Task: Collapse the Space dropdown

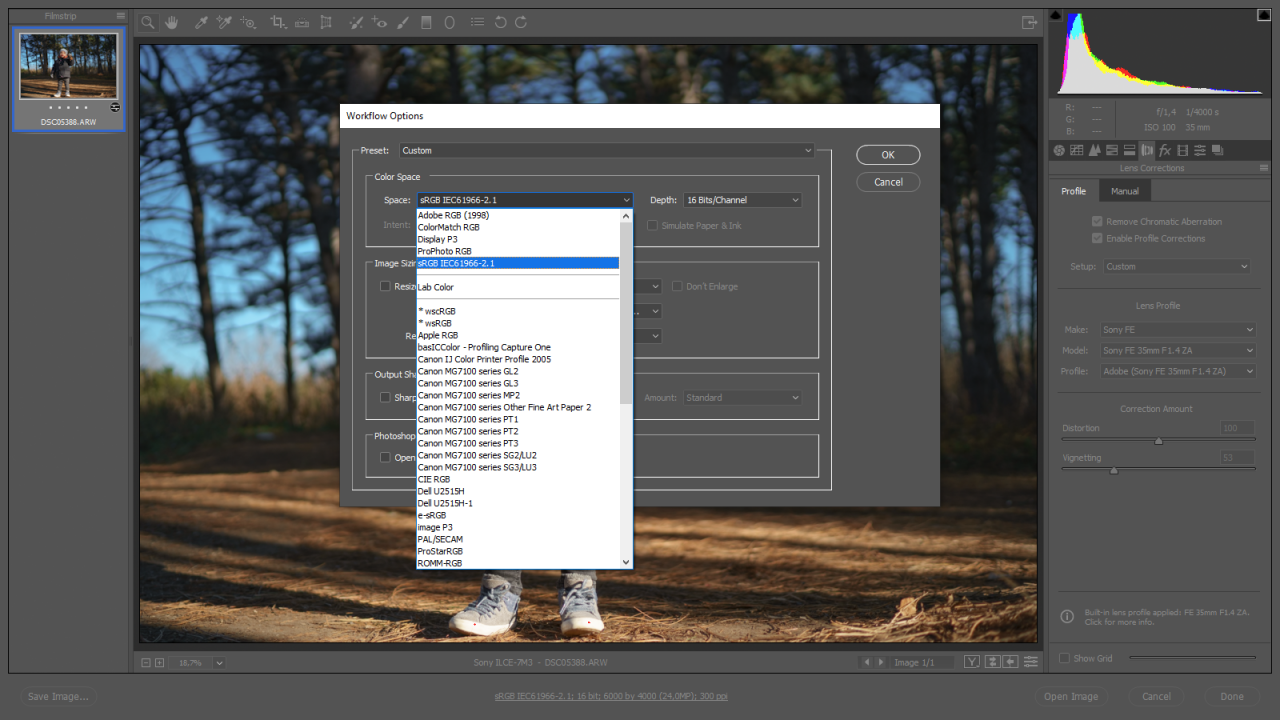Action: coord(524,200)
